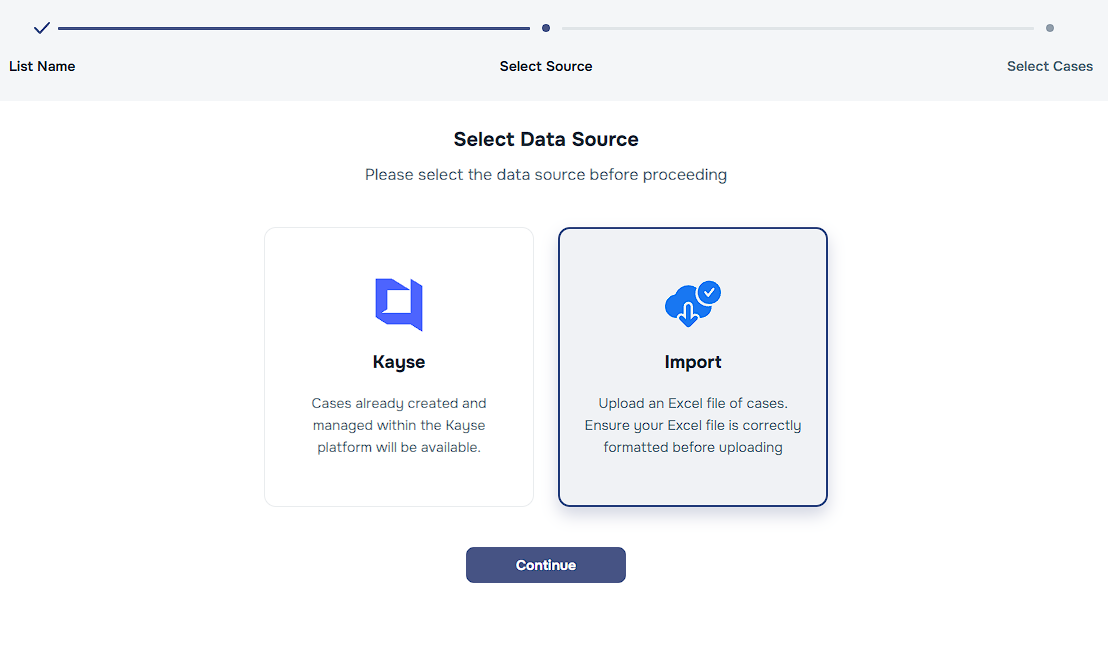Choose the Import card title
Viewport: 1108px width, 655px height.
693,362
